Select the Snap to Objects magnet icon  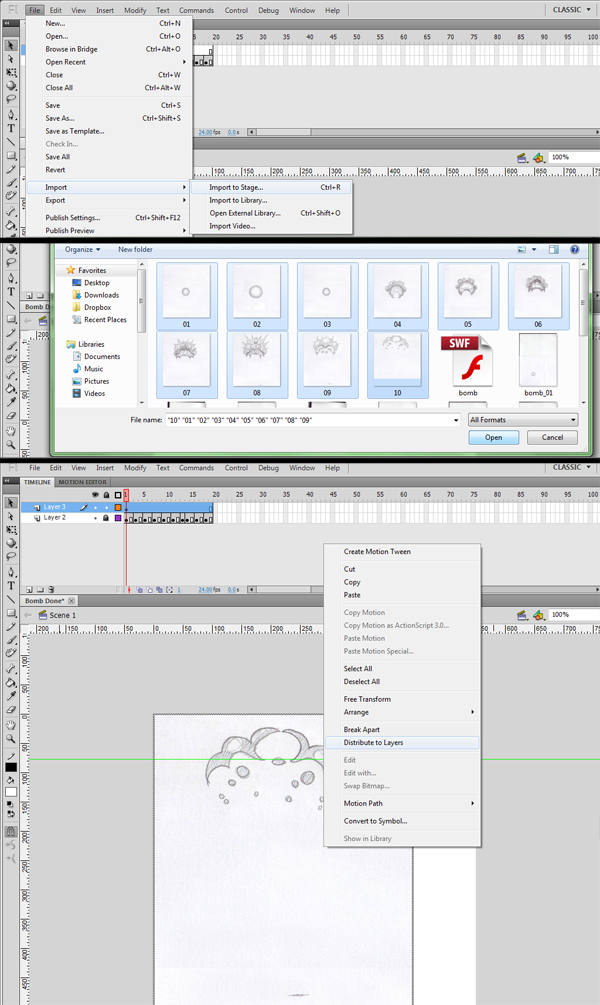click(x=11, y=831)
